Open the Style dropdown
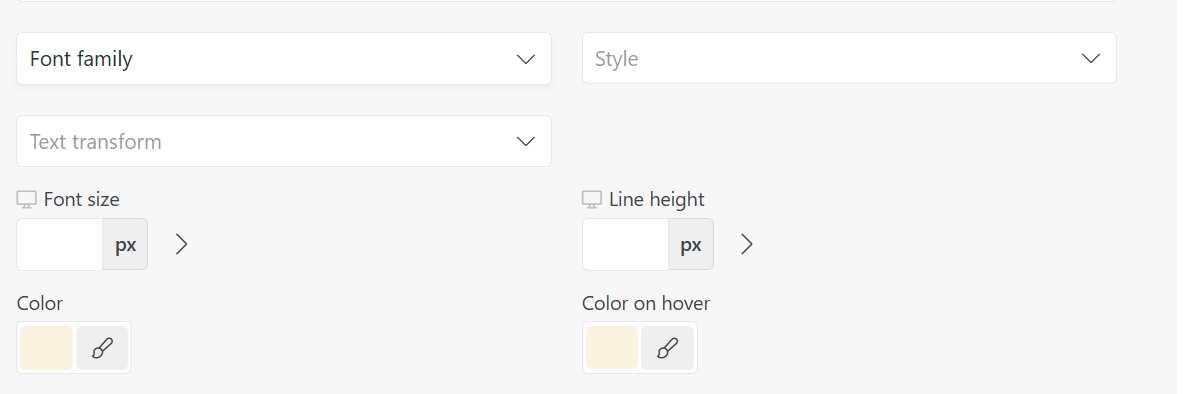This screenshot has width=1183, height=394. coord(849,58)
